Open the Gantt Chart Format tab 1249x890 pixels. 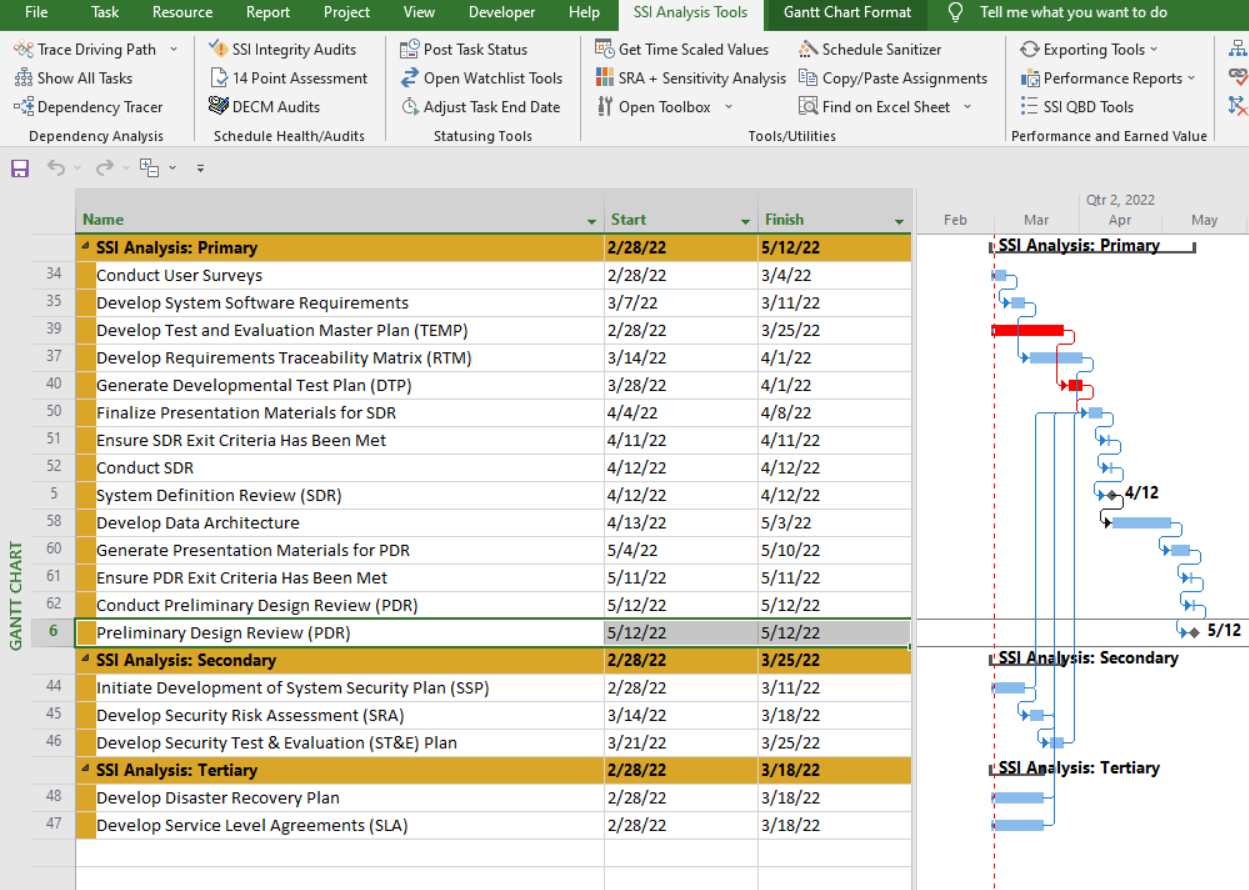click(x=847, y=13)
